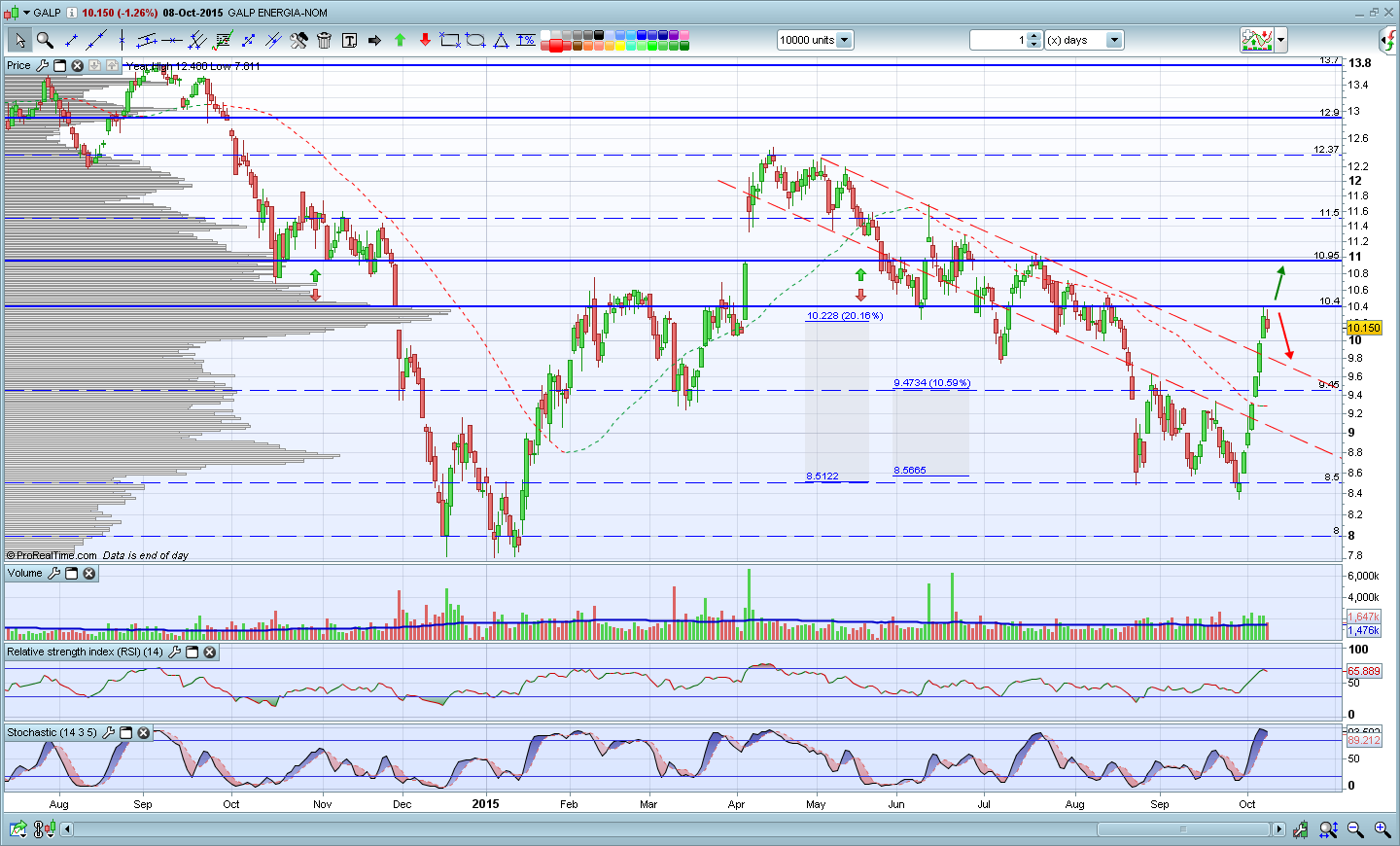Select the magnifier zoom tool in the toolbar
Image resolution: width=1400 pixels, height=846 pixels.
point(45,40)
